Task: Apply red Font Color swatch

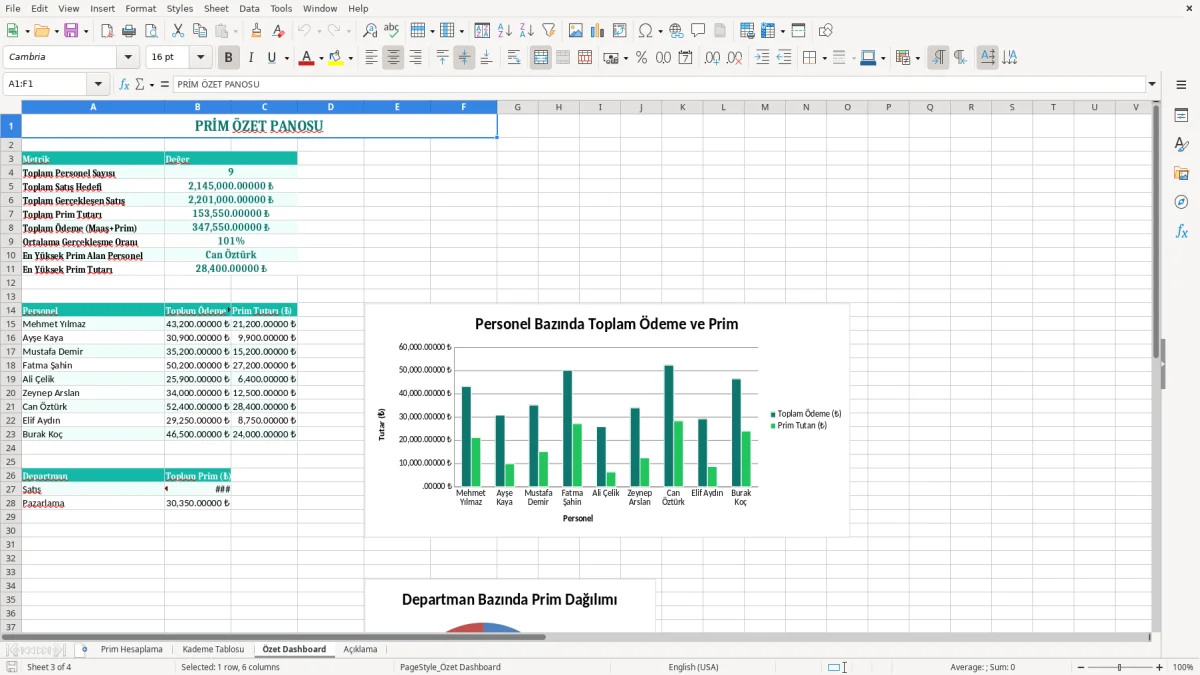Action: click(x=306, y=58)
